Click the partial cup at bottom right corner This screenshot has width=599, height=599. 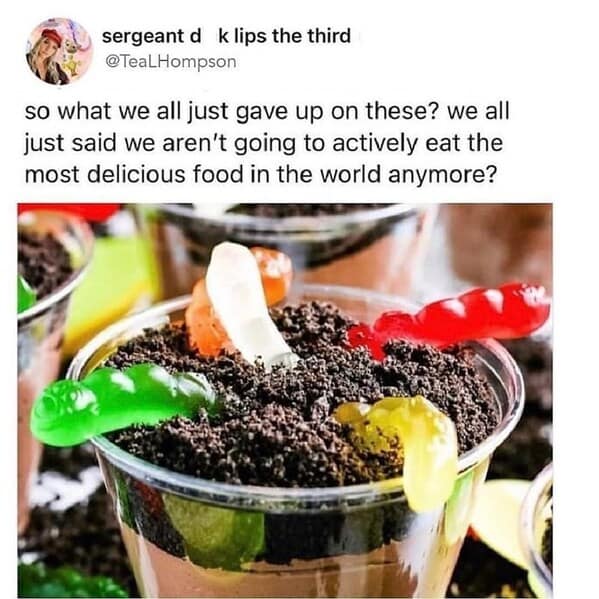point(538,535)
